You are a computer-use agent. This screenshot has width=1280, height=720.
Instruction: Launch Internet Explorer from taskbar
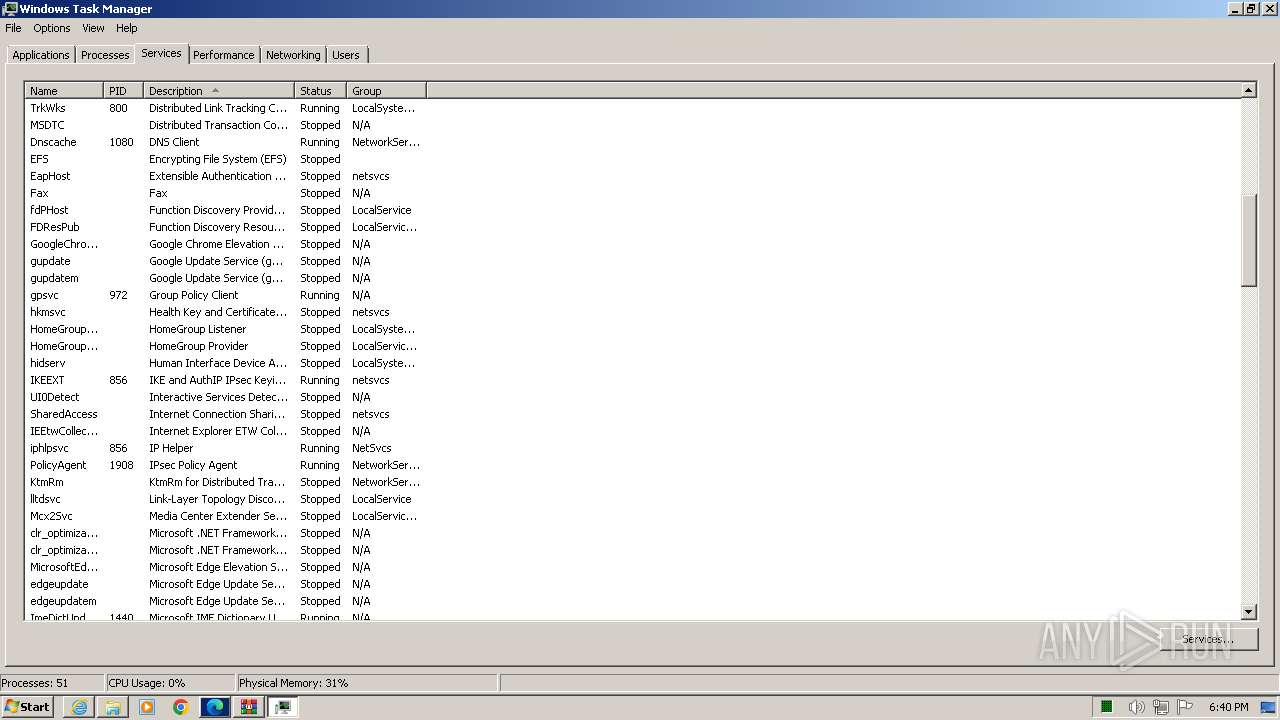click(79, 707)
